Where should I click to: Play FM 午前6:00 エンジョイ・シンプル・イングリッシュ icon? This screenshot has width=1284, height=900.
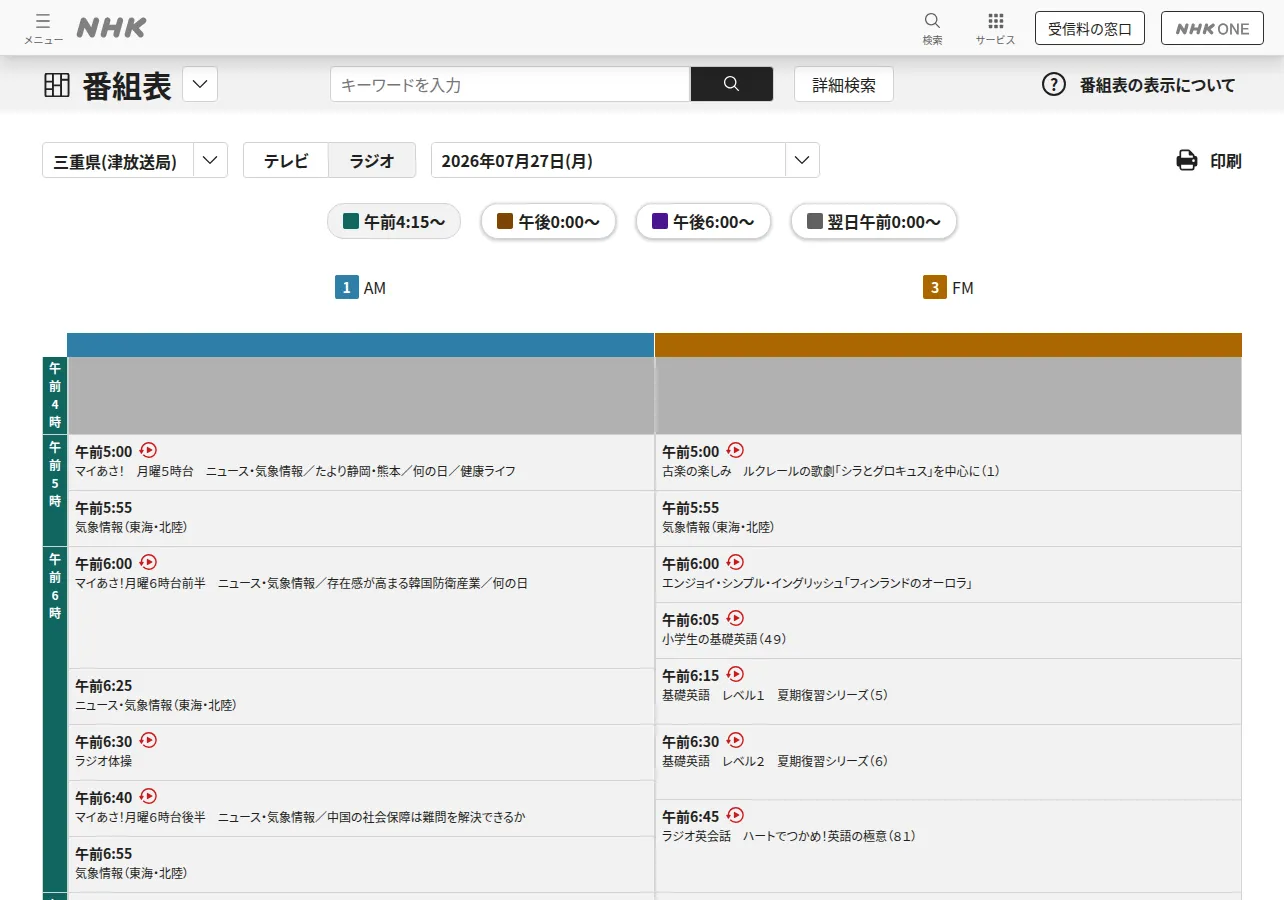pyautogui.click(x=735, y=562)
